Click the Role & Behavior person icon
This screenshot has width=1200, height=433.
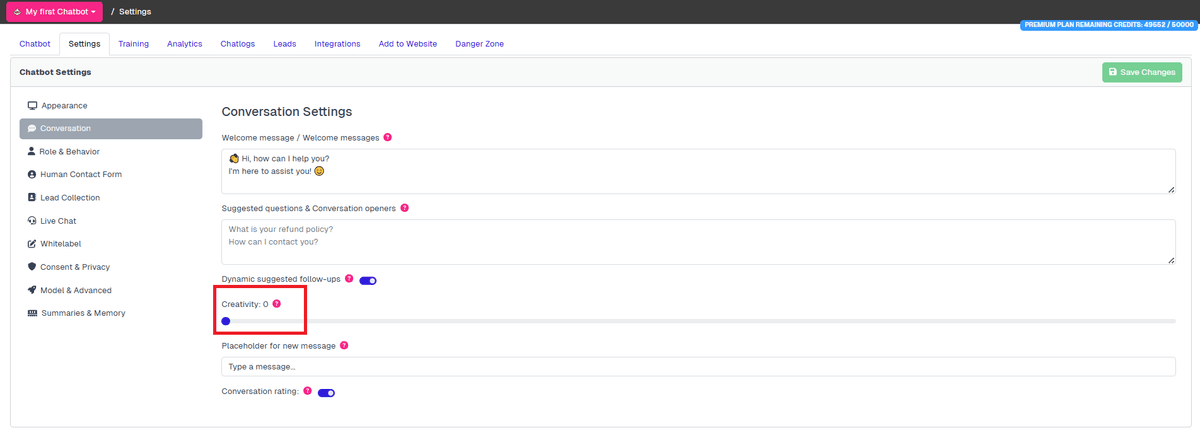click(x=32, y=152)
